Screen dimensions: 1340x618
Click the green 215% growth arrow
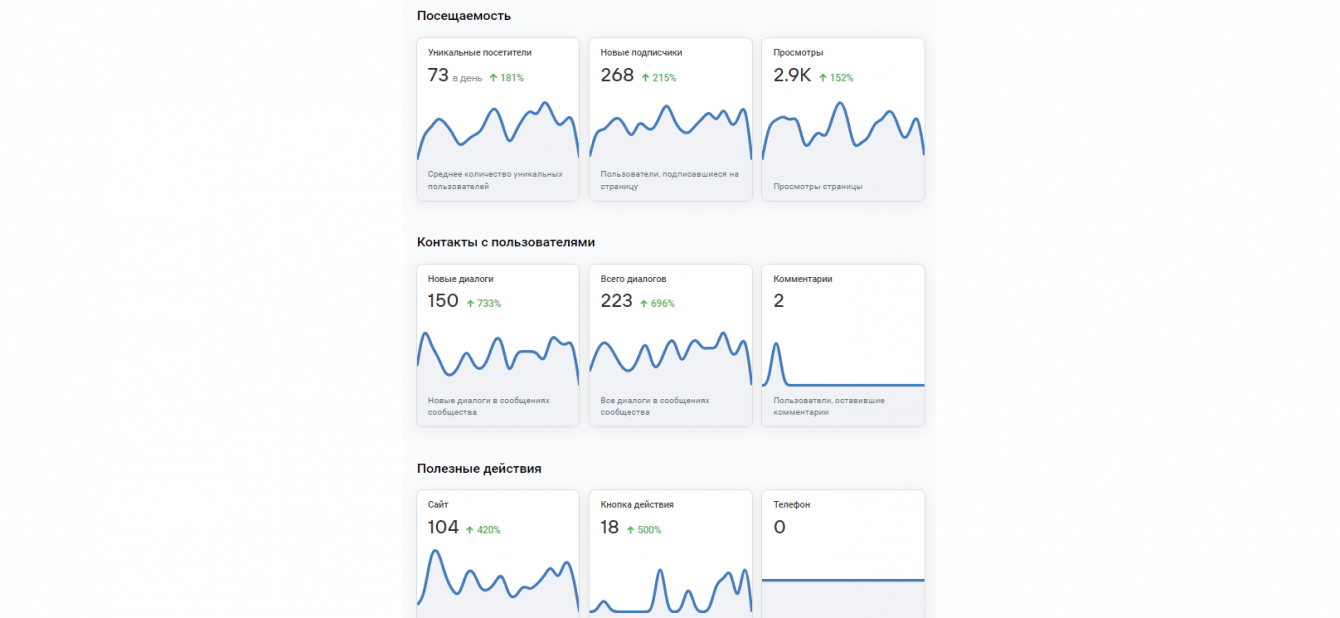tap(645, 77)
